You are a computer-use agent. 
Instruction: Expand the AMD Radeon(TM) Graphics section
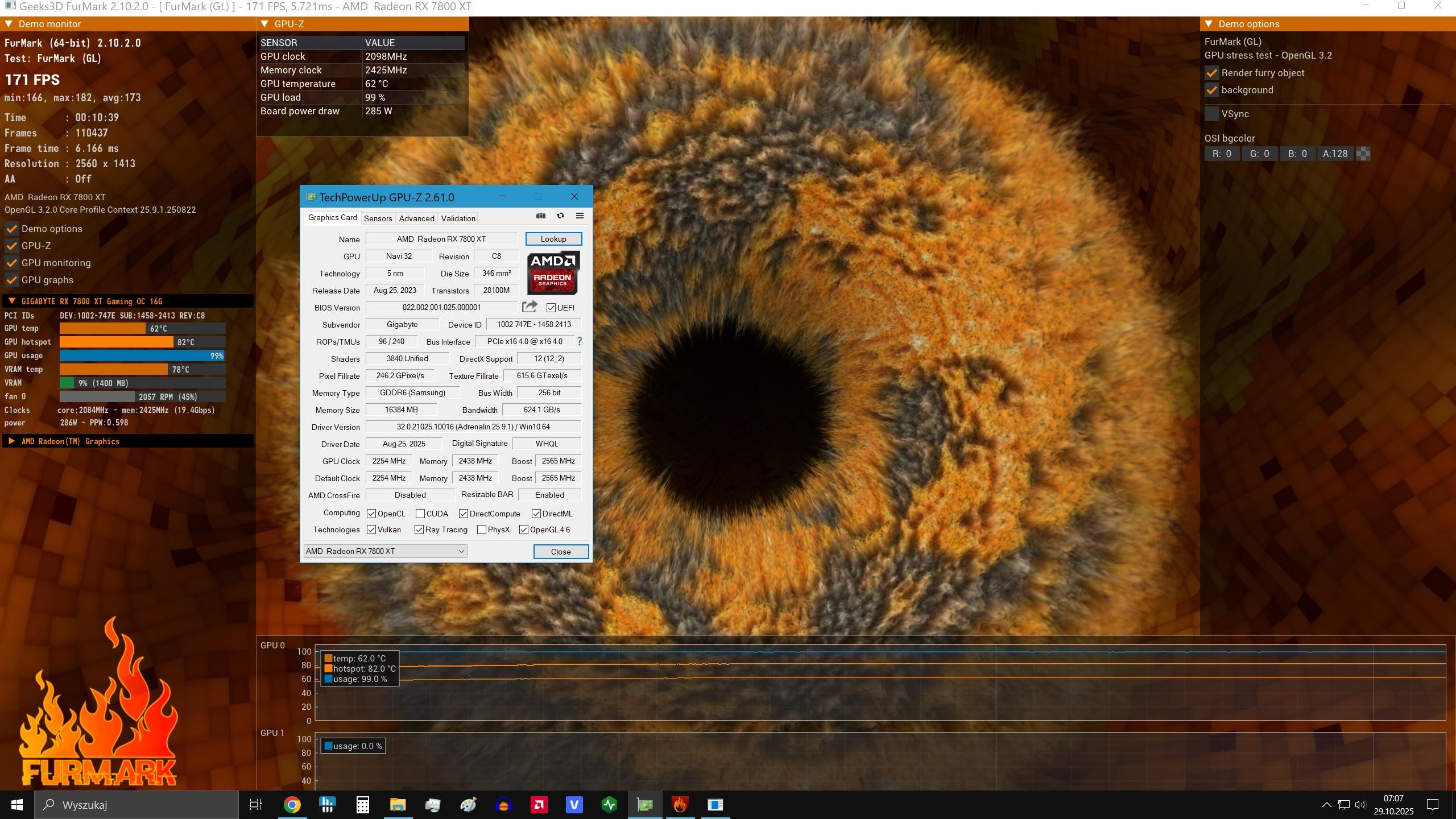(x=11, y=441)
